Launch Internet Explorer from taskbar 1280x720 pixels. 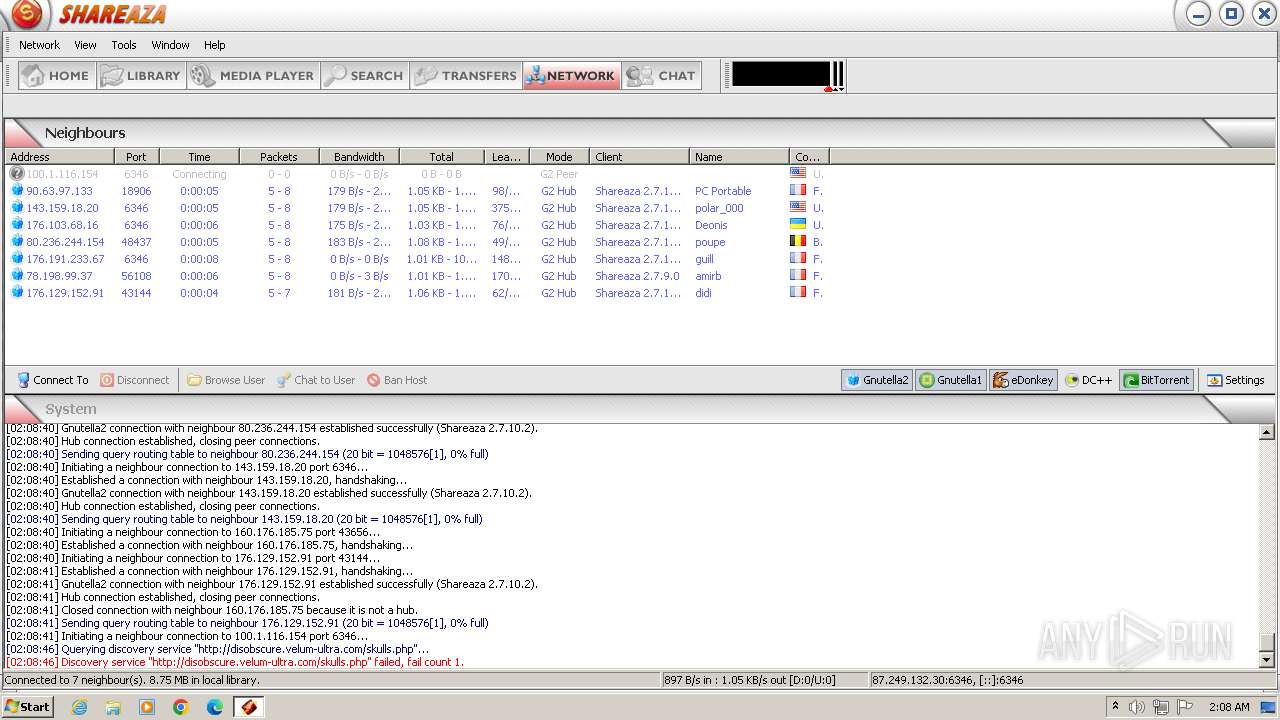tap(80, 707)
